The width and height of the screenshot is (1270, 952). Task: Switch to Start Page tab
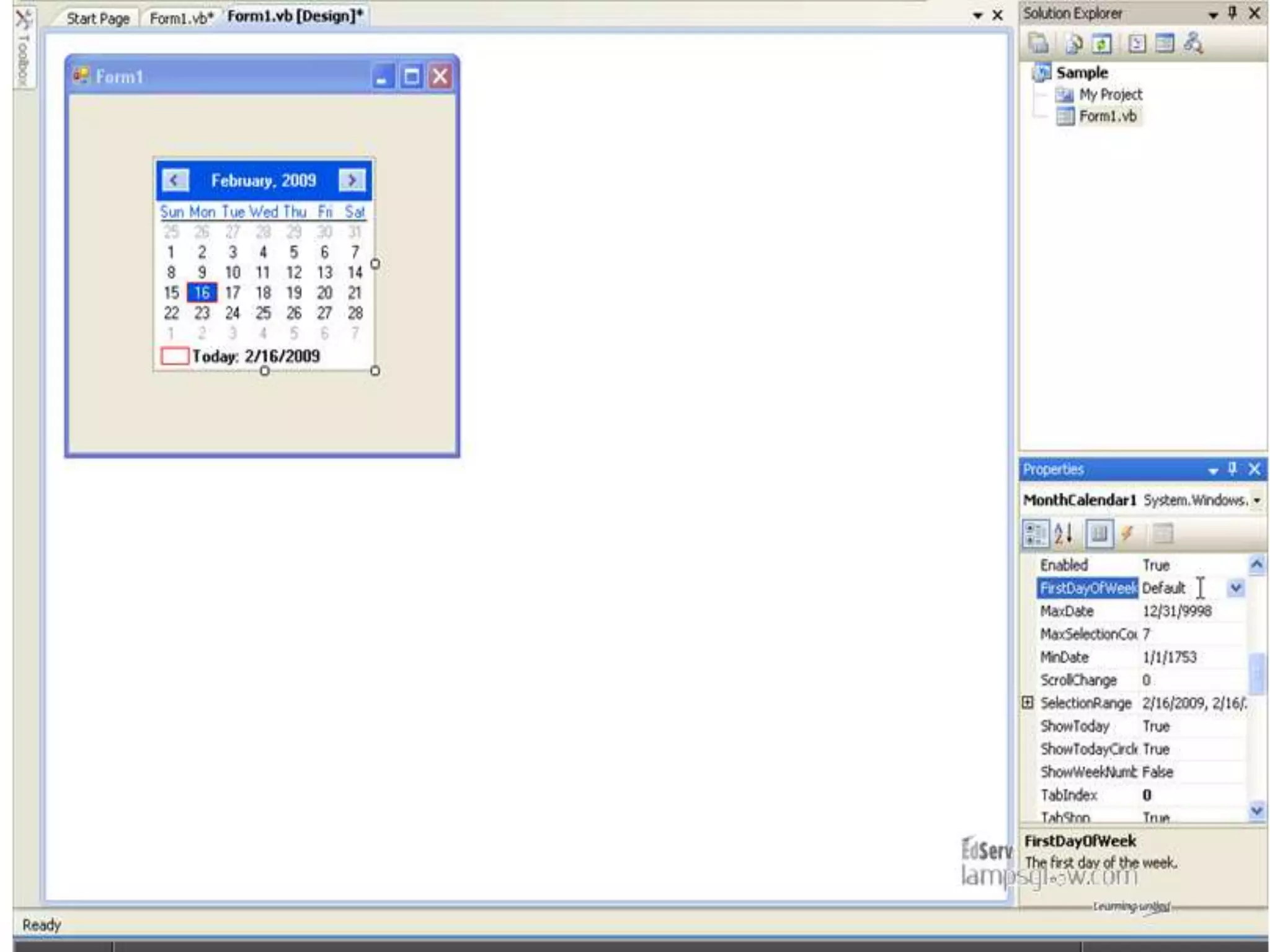[x=98, y=19]
